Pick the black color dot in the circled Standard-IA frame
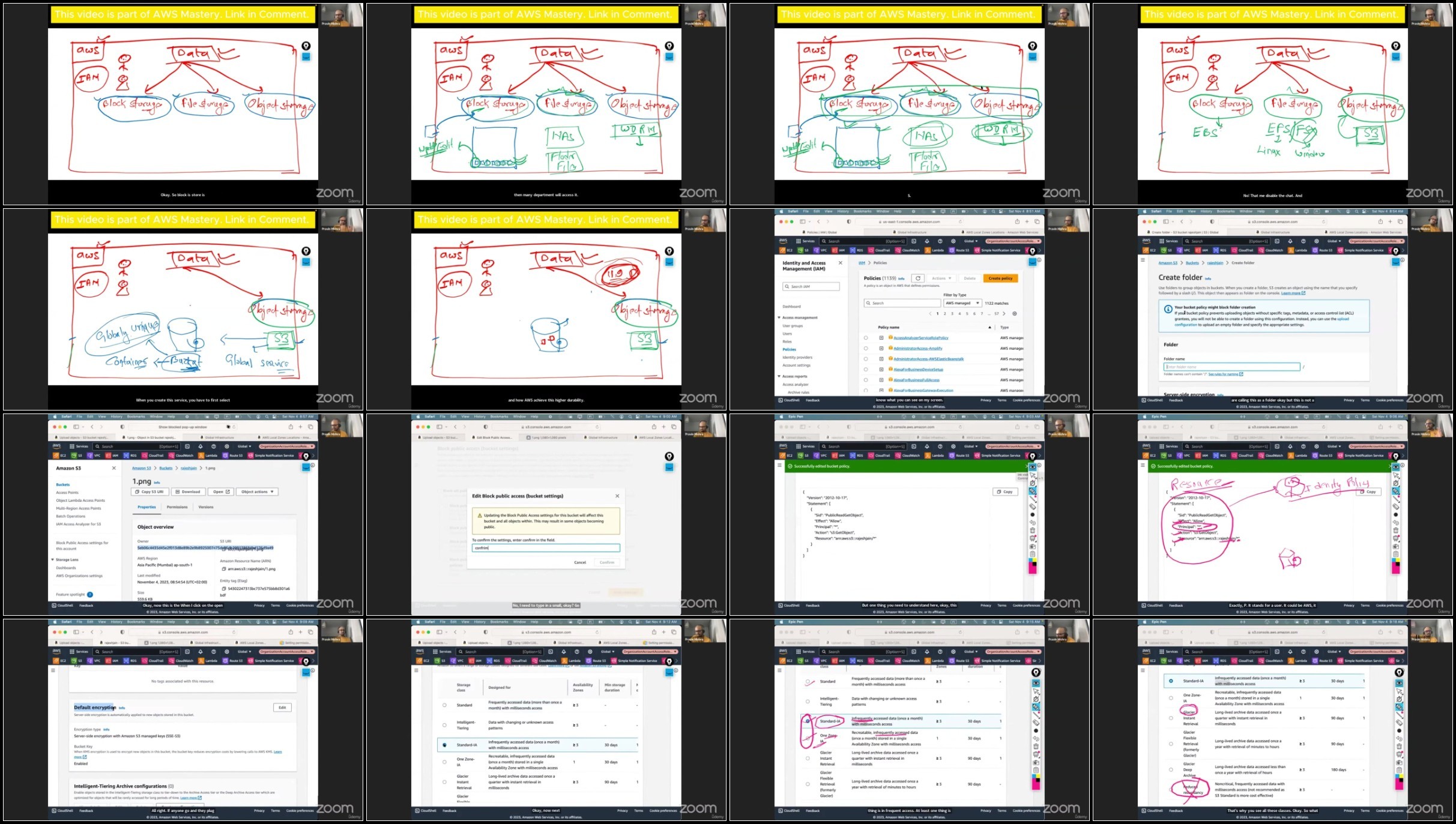This screenshot has width=1456, height=824. pyautogui.click(x=1036, y=730)
